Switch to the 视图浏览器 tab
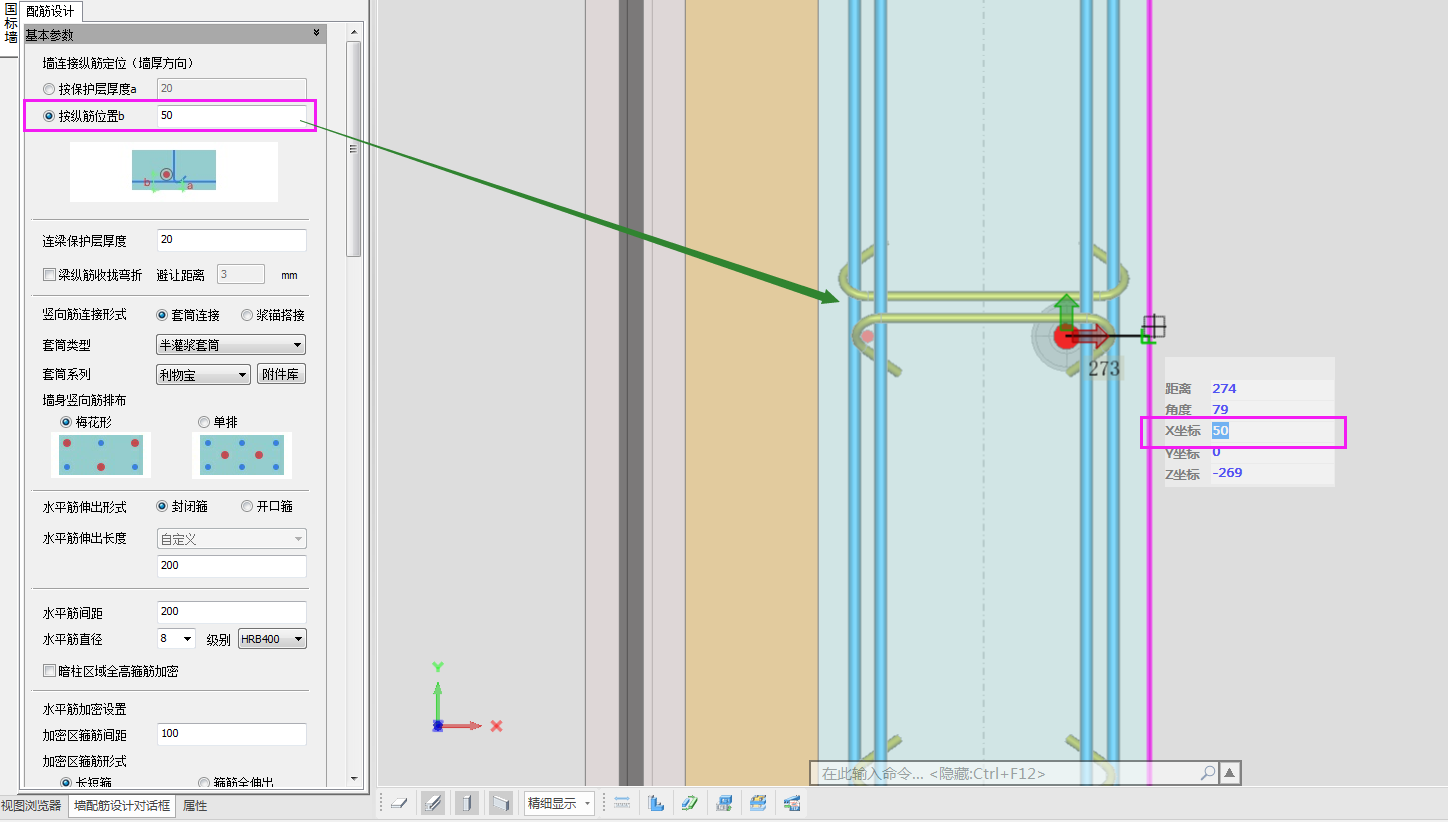Viewport: 1448px width, 822px height. pos(34,806)
